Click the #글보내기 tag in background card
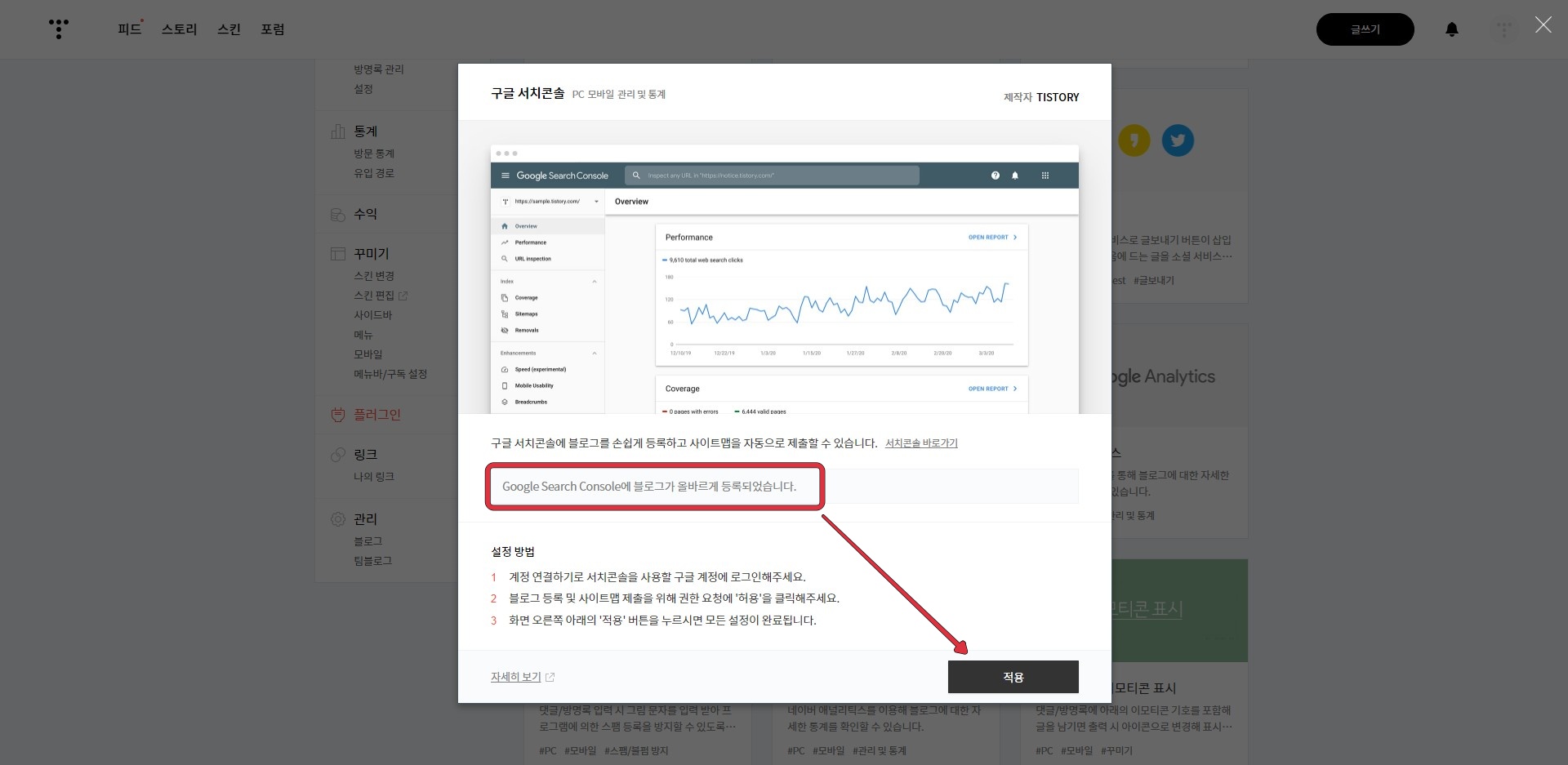Viewport: 1568px width, 765px height. click(x=1153, y=281)
